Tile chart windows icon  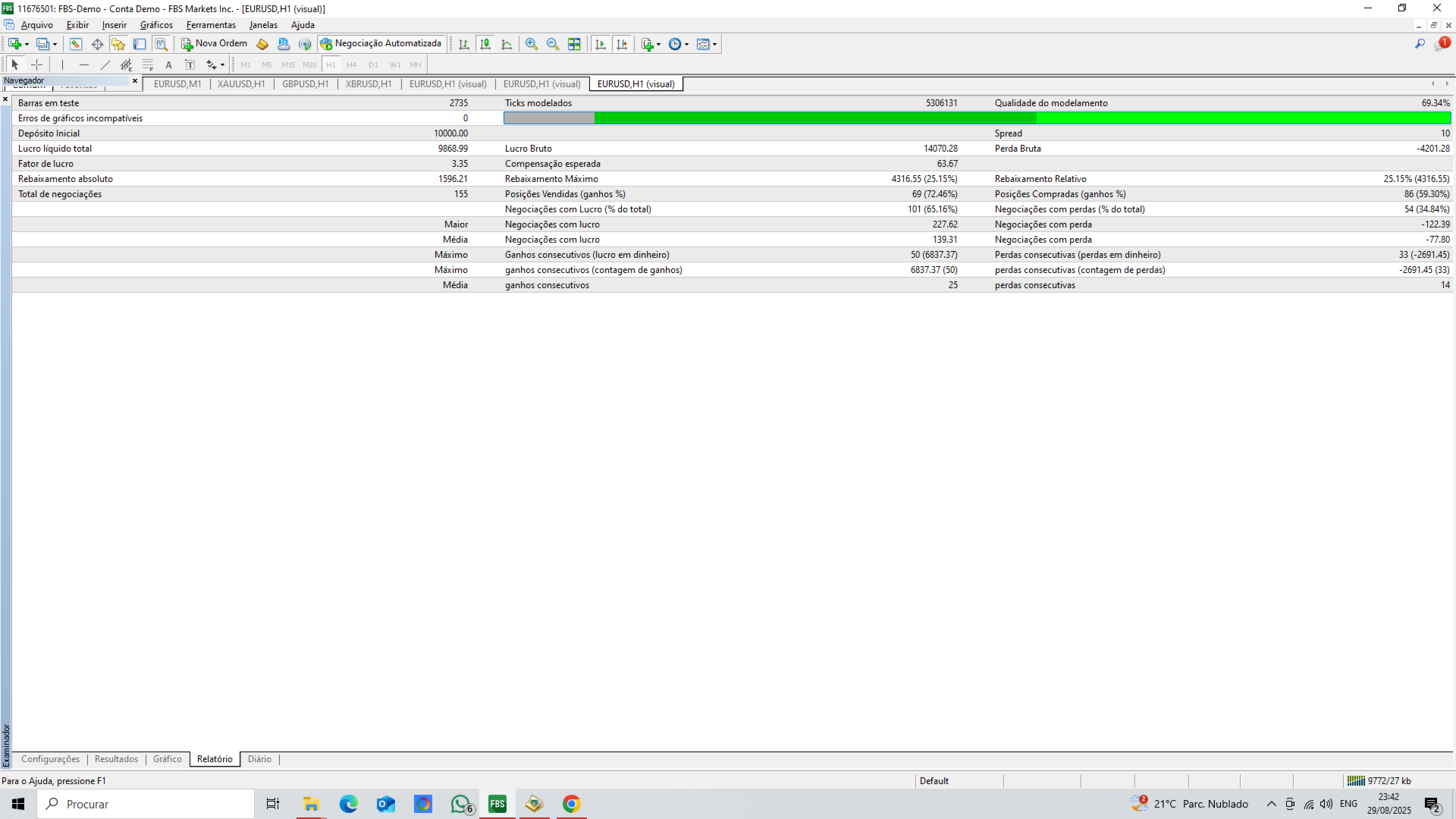point(574,44)
